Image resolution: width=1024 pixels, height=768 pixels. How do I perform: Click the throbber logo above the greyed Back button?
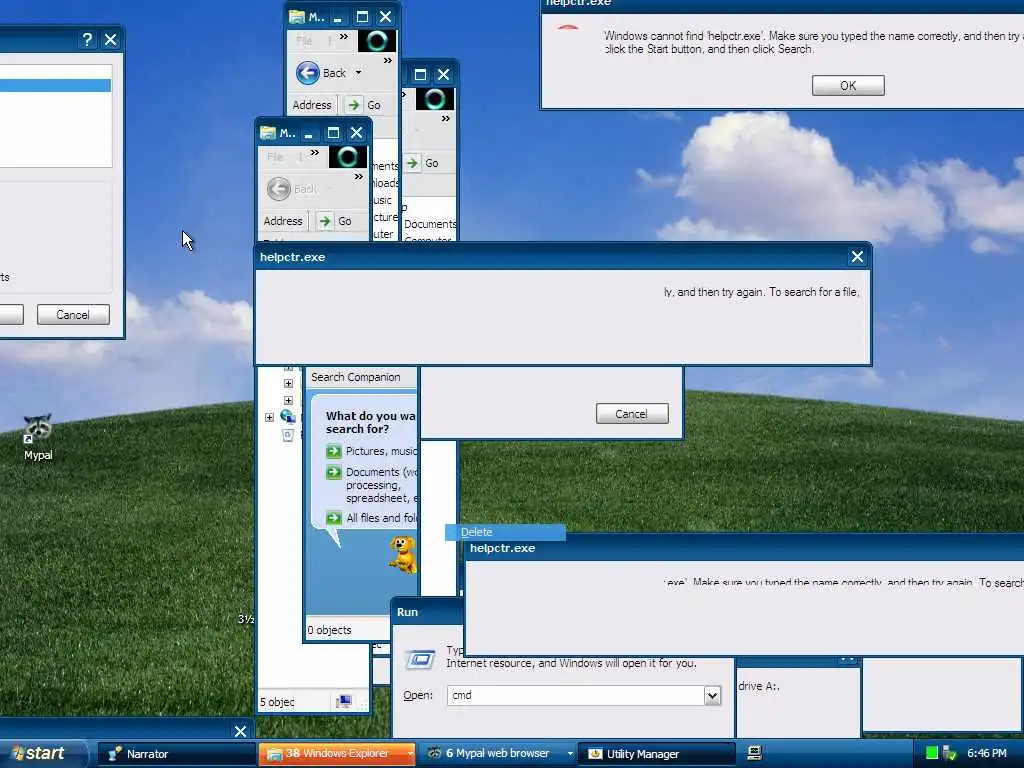pos(347,157)
